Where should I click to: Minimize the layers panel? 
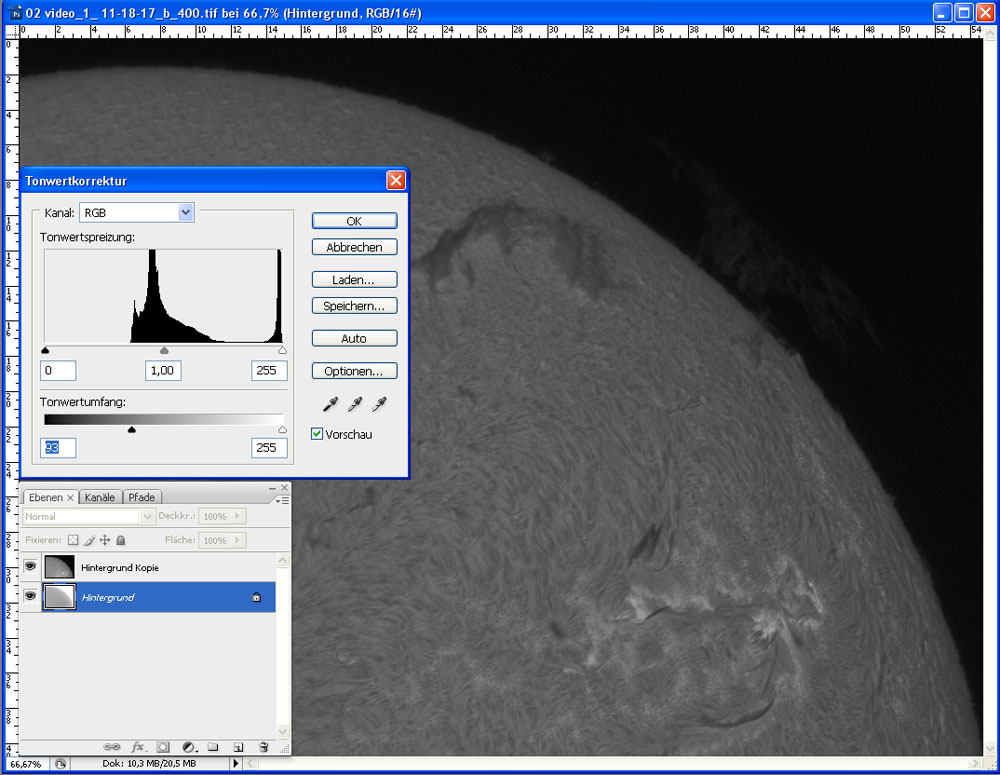(272, 488)
